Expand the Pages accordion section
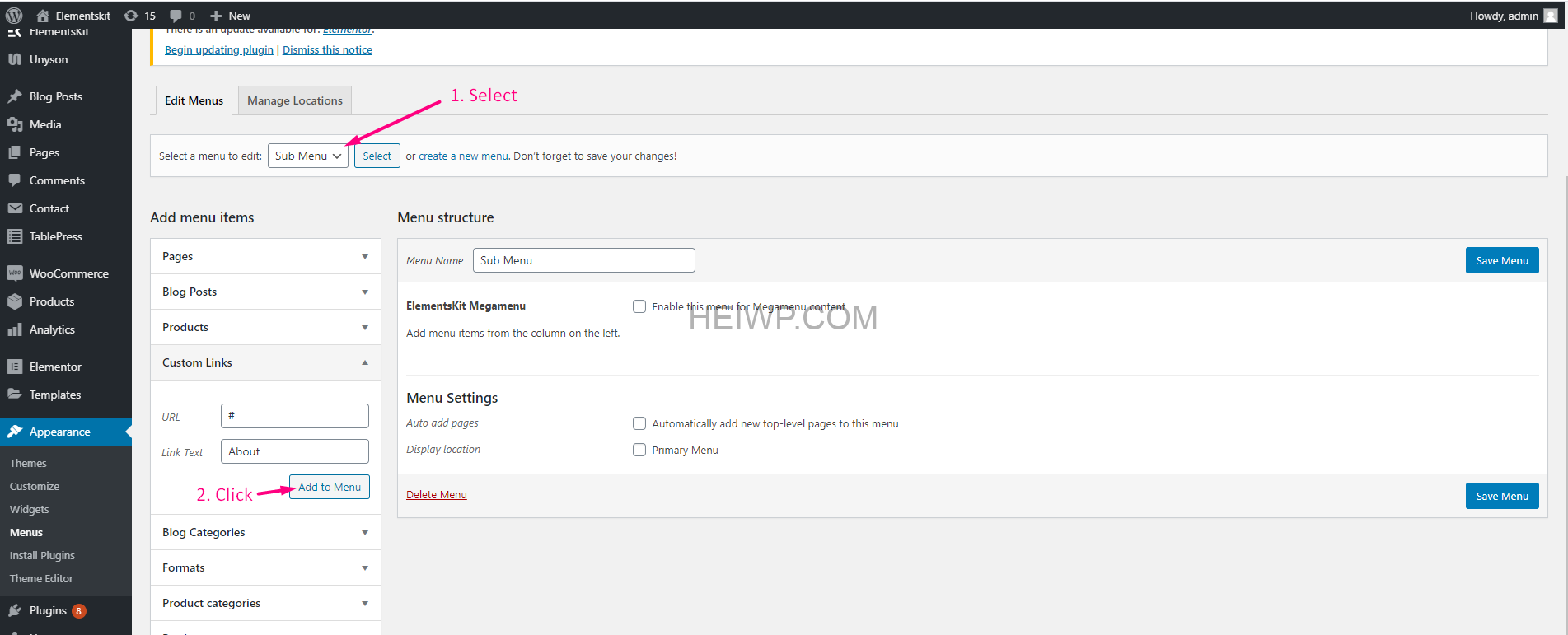Screen dimensions: 1568x635 pyautogui.click(x=265, y=256)
